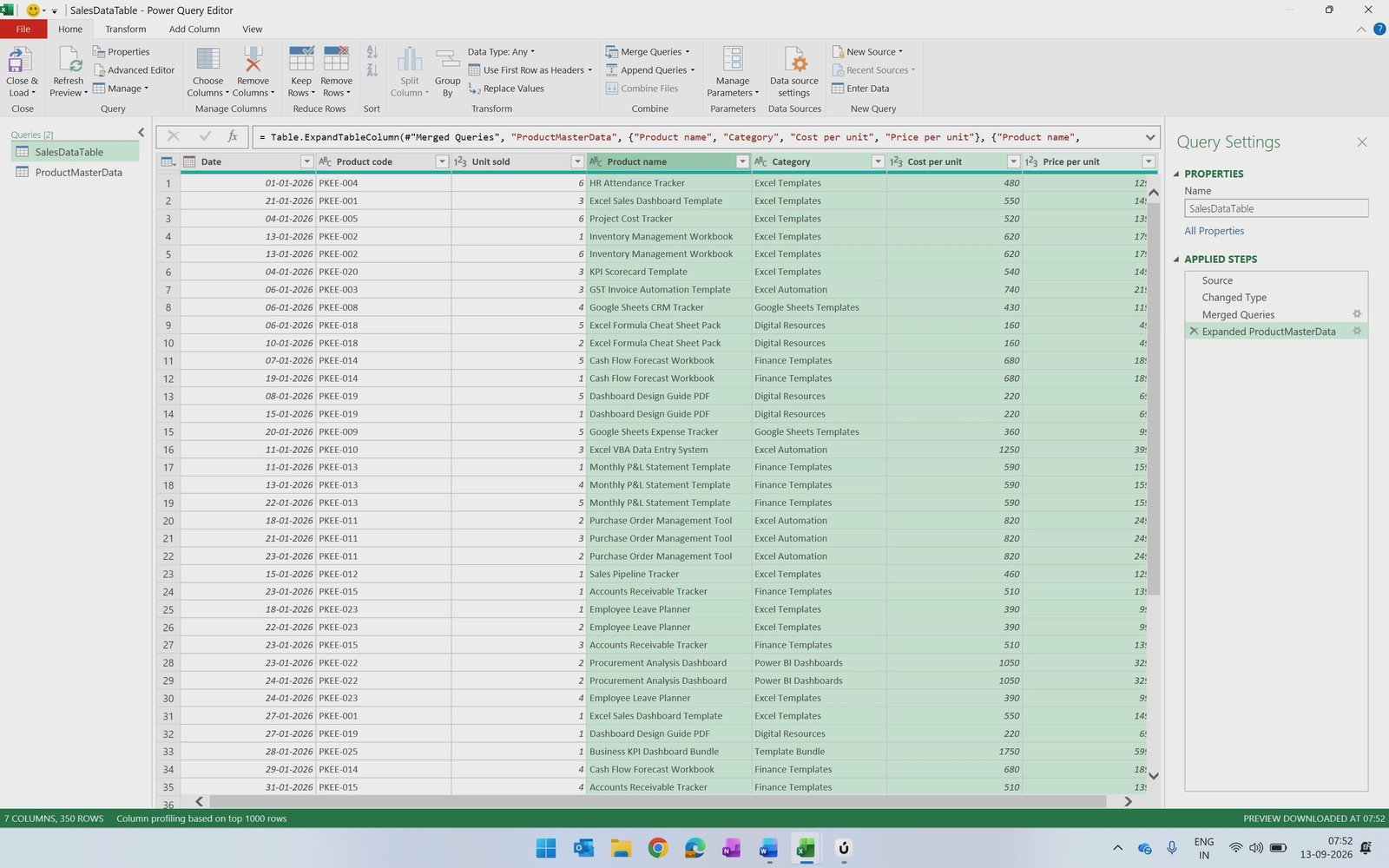Switch to the Home ribbon tab

tap(70, 29)
